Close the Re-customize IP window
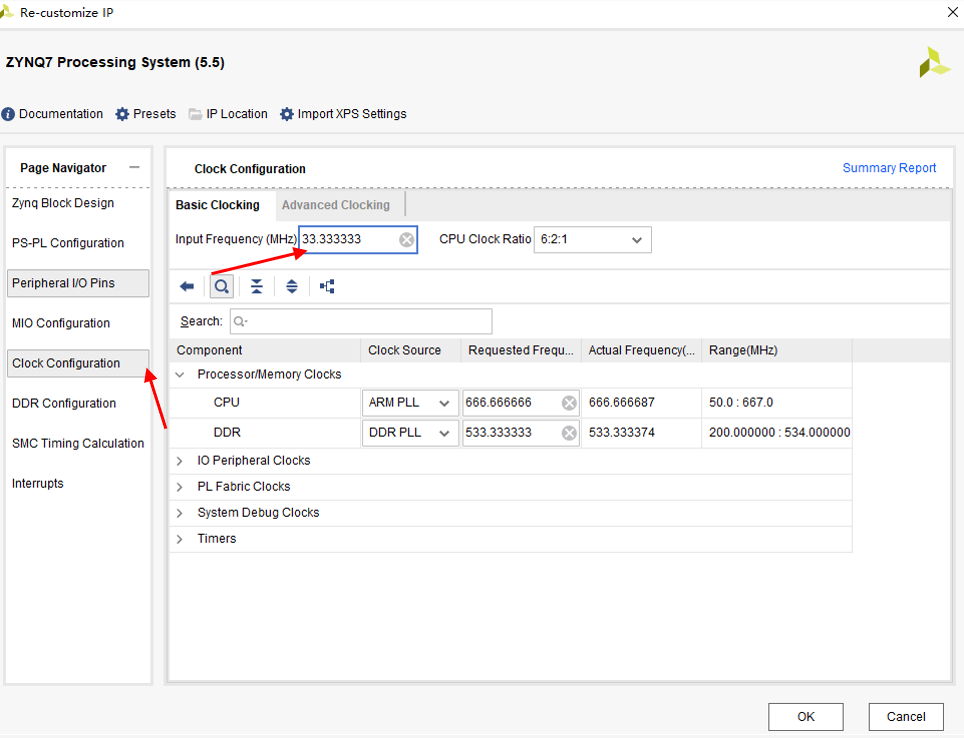Image resolution: width=964 pixels, height=738 pixels. 952,12
